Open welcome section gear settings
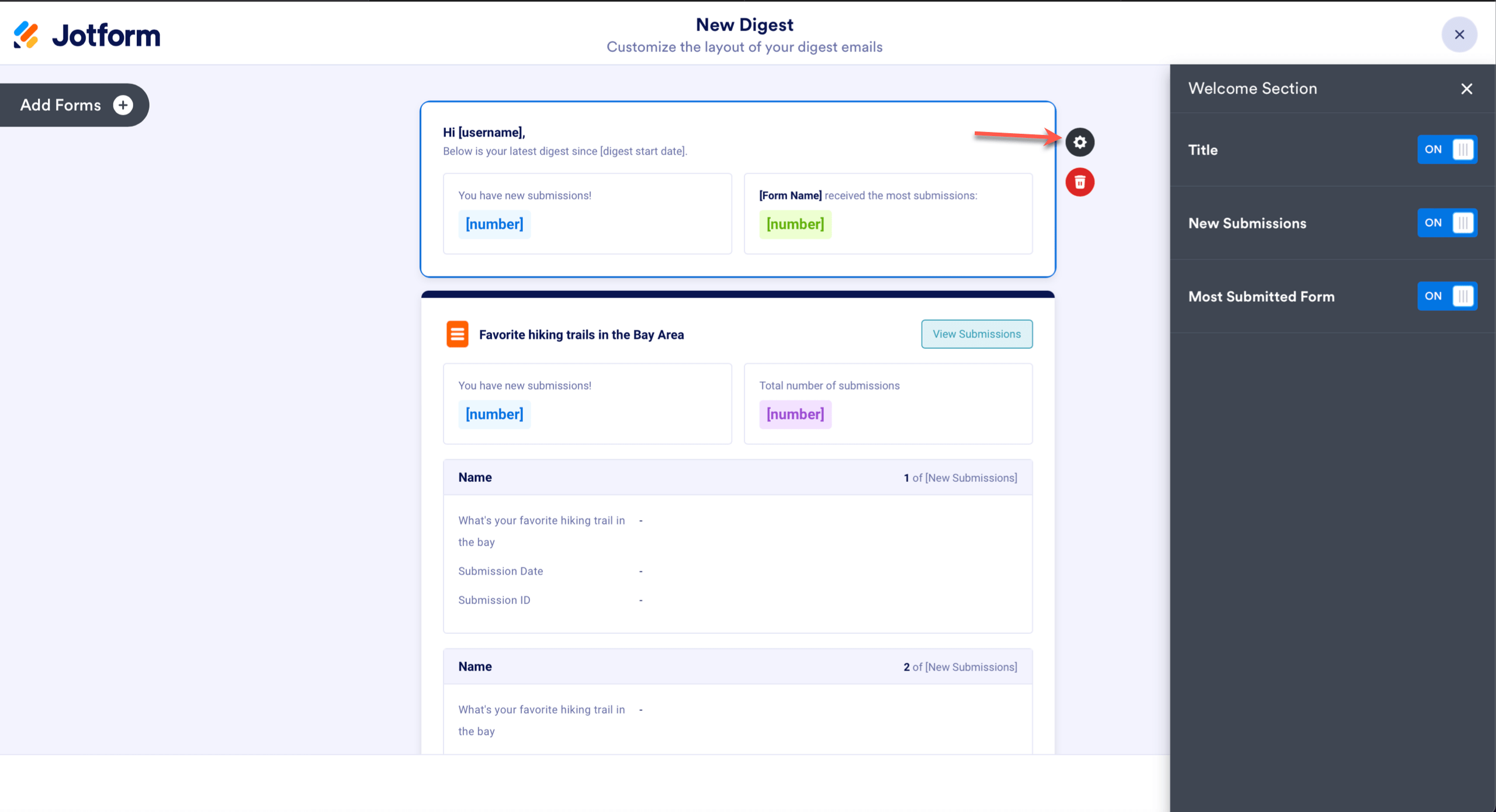This screenshot has width=1496, height=812. (x=1079, y=142)
